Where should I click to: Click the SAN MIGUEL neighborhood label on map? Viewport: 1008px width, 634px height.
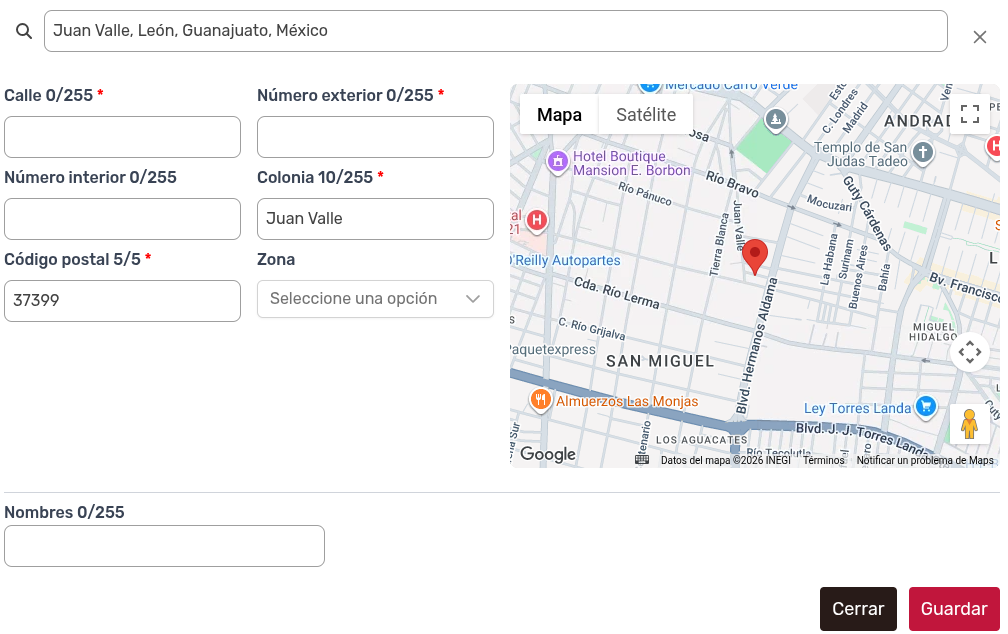point(660,361)
